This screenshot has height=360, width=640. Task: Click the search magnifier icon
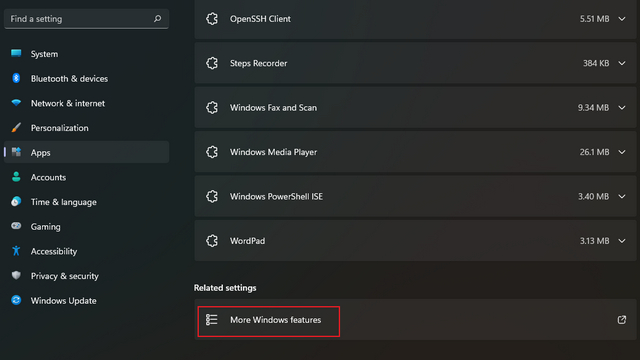158,19
